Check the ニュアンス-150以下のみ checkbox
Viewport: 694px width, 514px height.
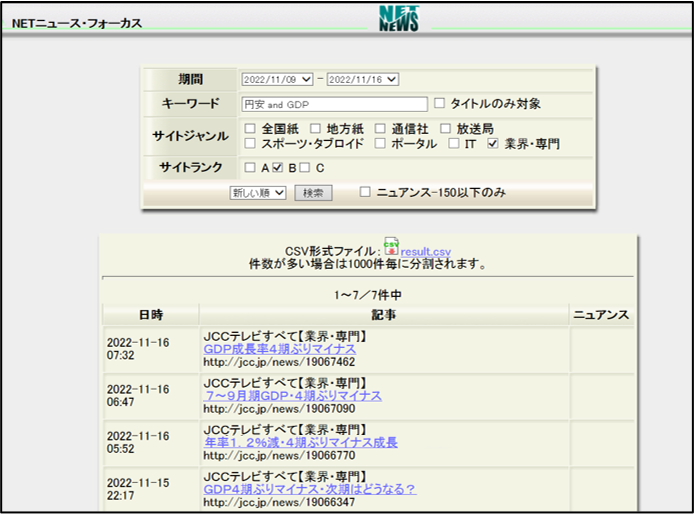click(365, 192)
